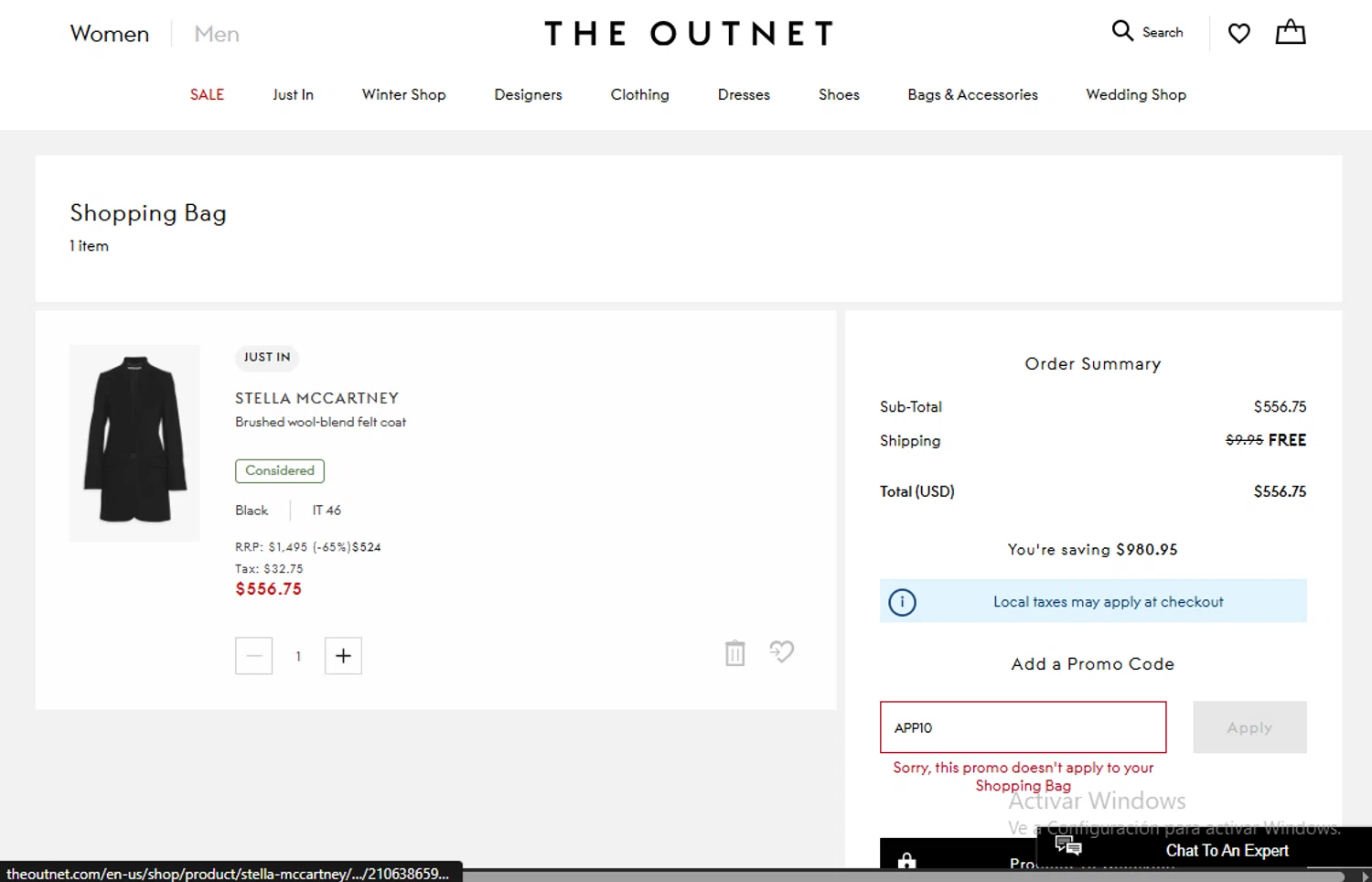Click the padlock icon on the checkout button

click(x=906, y=861)
